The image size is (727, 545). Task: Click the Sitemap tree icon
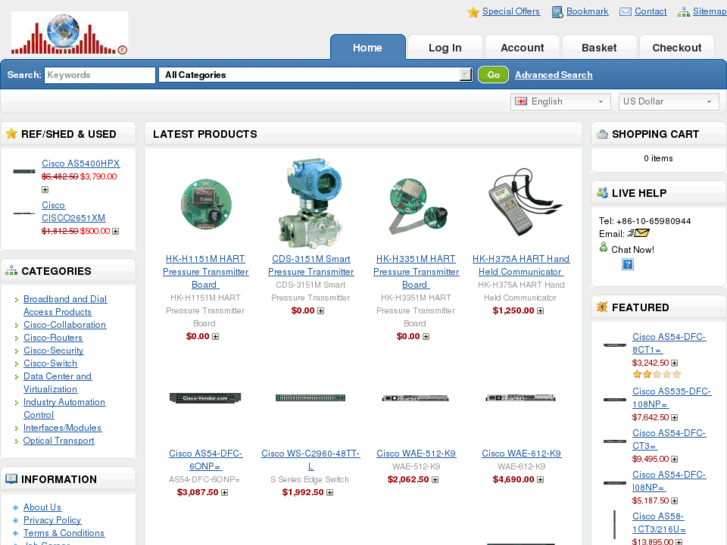pyautogui.click(x=683, y=12)
